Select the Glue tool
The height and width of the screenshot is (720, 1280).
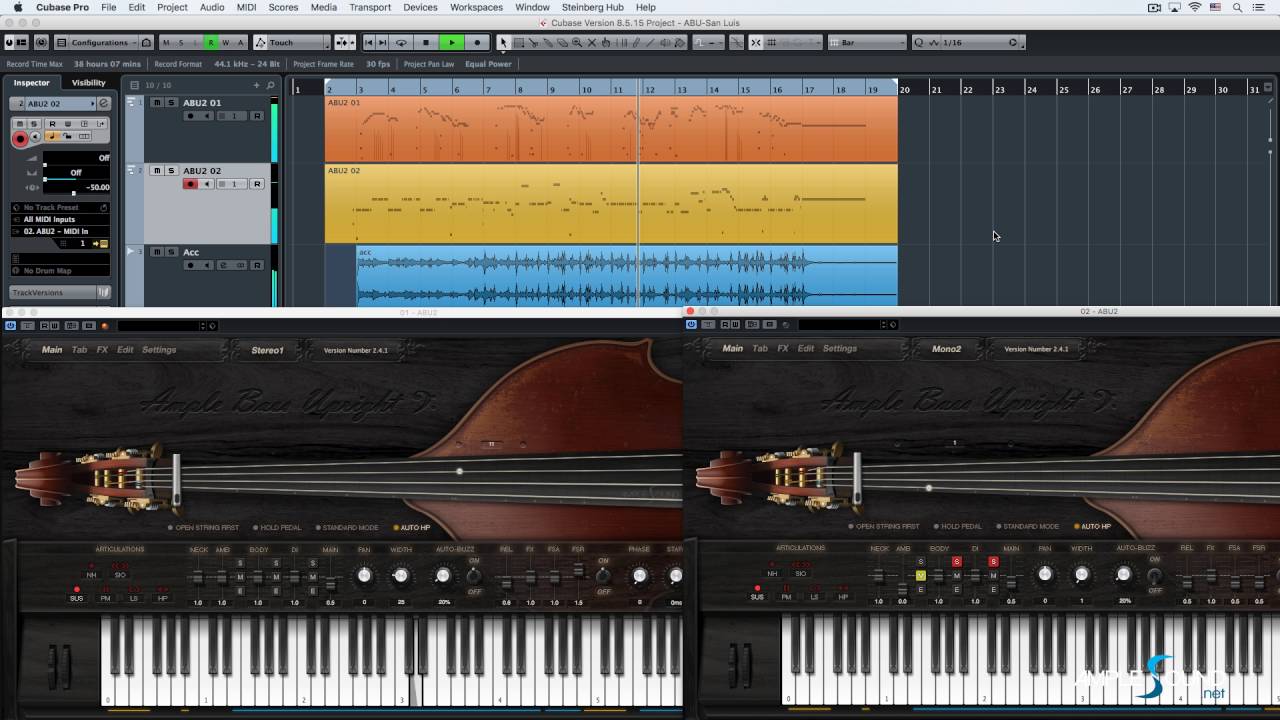pos(548,43)
